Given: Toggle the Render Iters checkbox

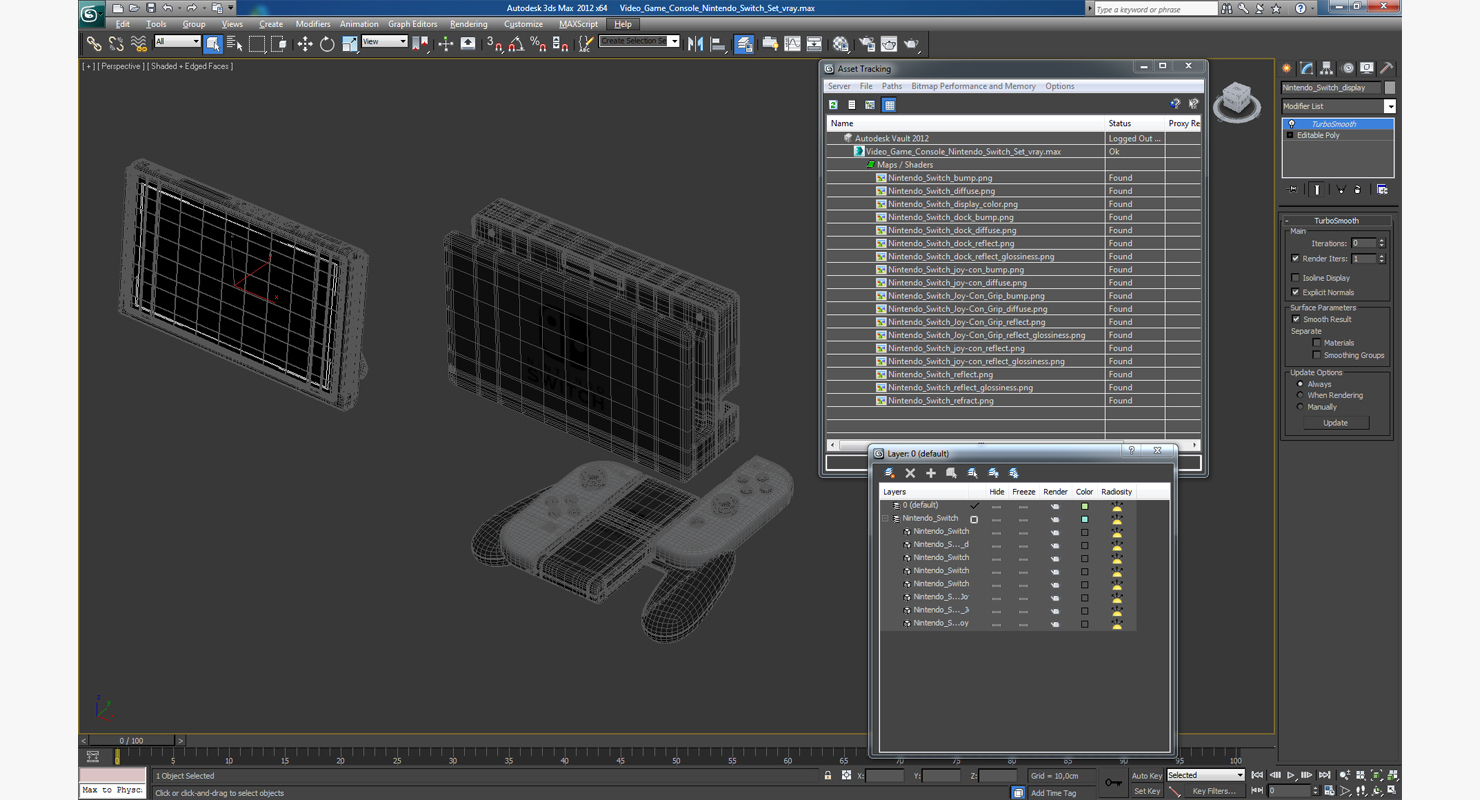Looking at the screenshot, I should 1296,259.
